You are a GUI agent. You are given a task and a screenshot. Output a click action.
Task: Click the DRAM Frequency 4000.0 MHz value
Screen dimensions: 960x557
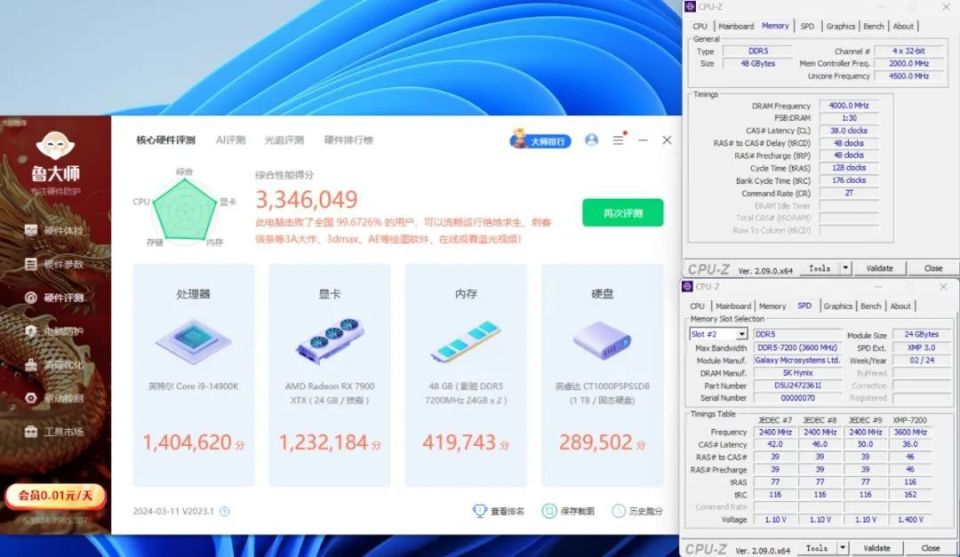click(849, 105)
